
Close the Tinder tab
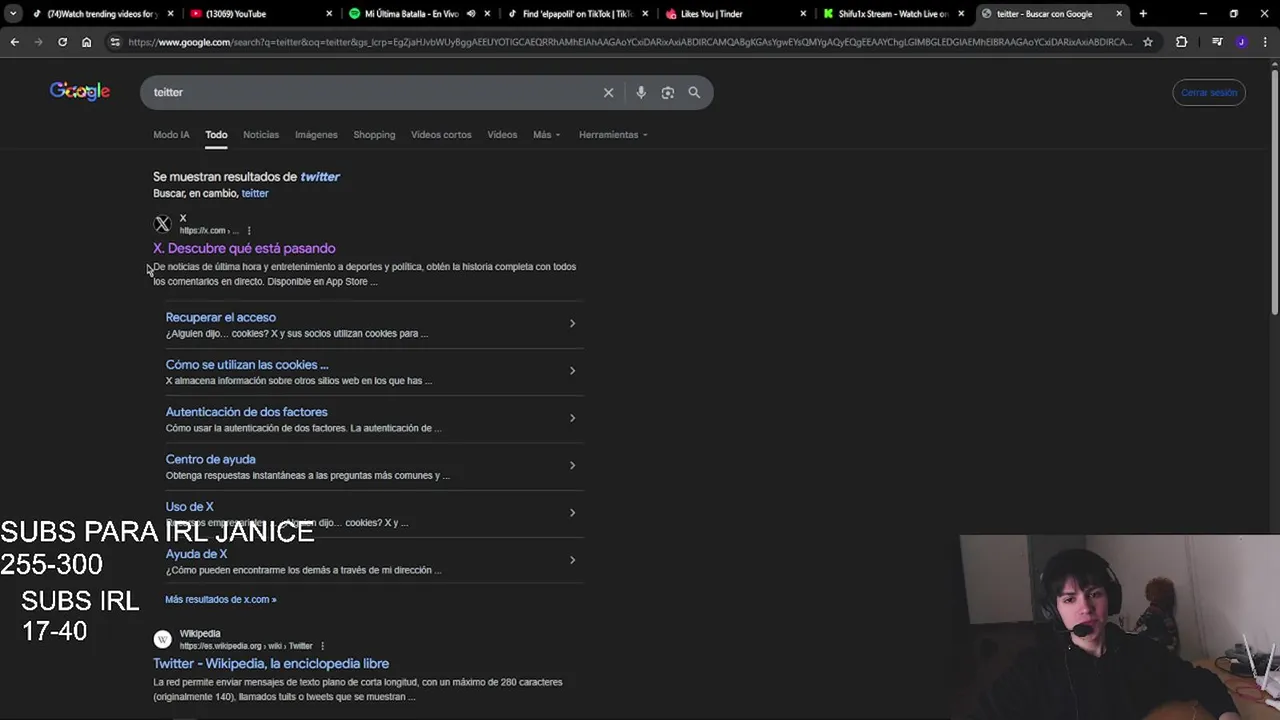[x=803, y=14]
